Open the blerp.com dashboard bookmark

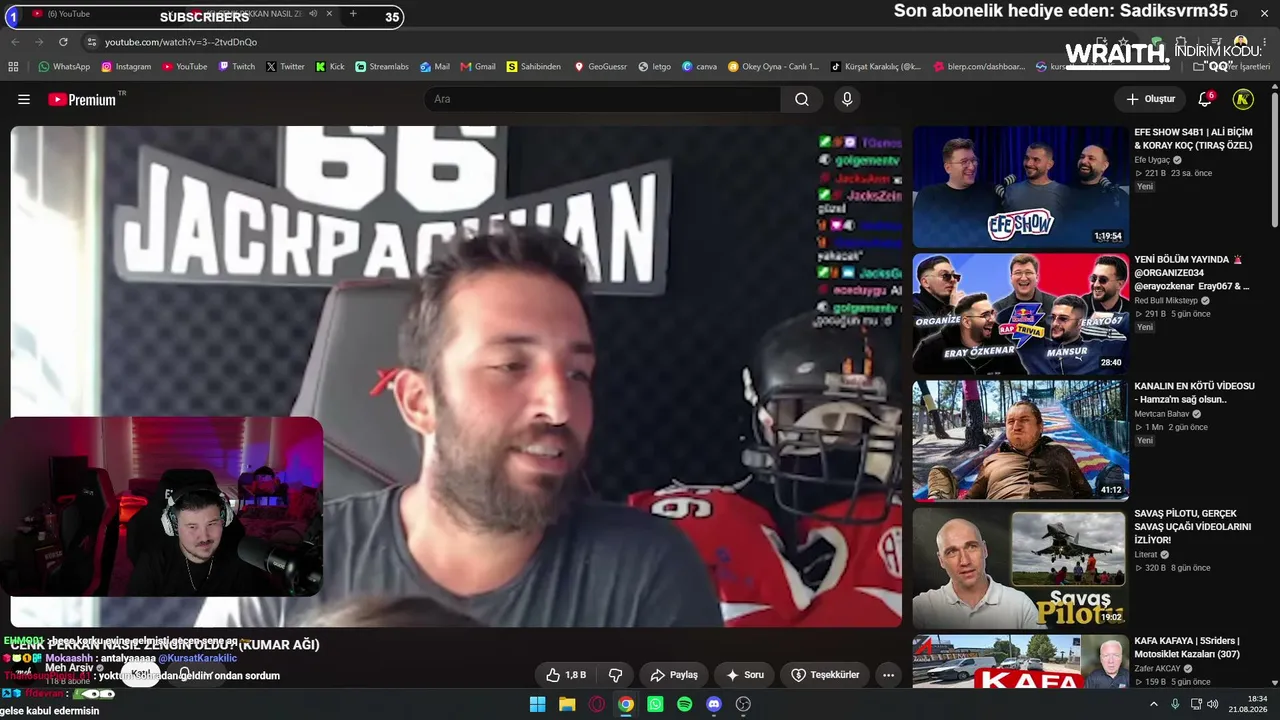tap(980, 67)
